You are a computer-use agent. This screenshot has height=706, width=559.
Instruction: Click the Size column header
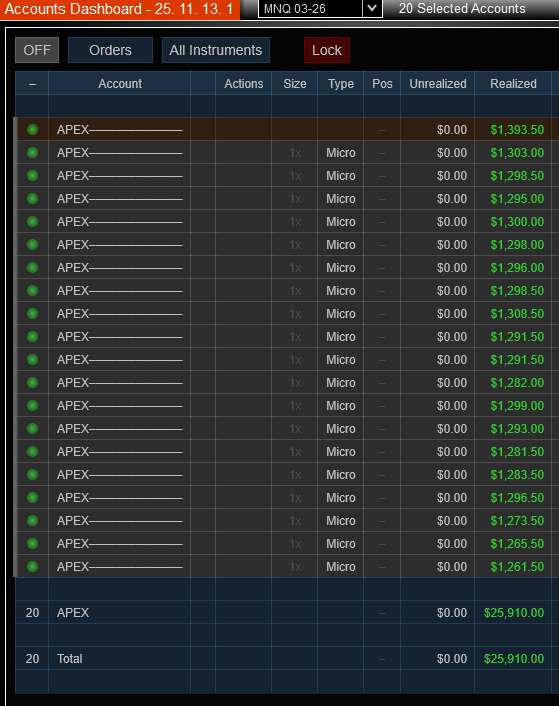pyautogui.click(x=295, y=84)
